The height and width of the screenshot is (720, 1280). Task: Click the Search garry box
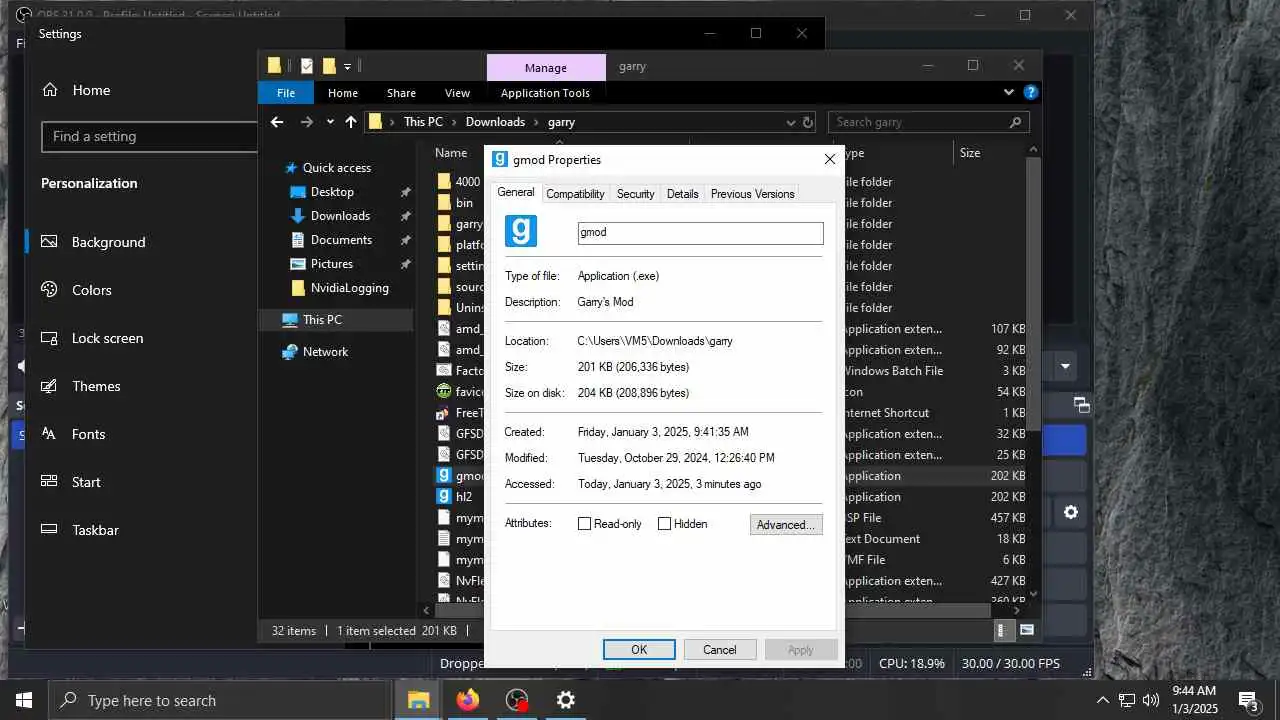[929, 122]
